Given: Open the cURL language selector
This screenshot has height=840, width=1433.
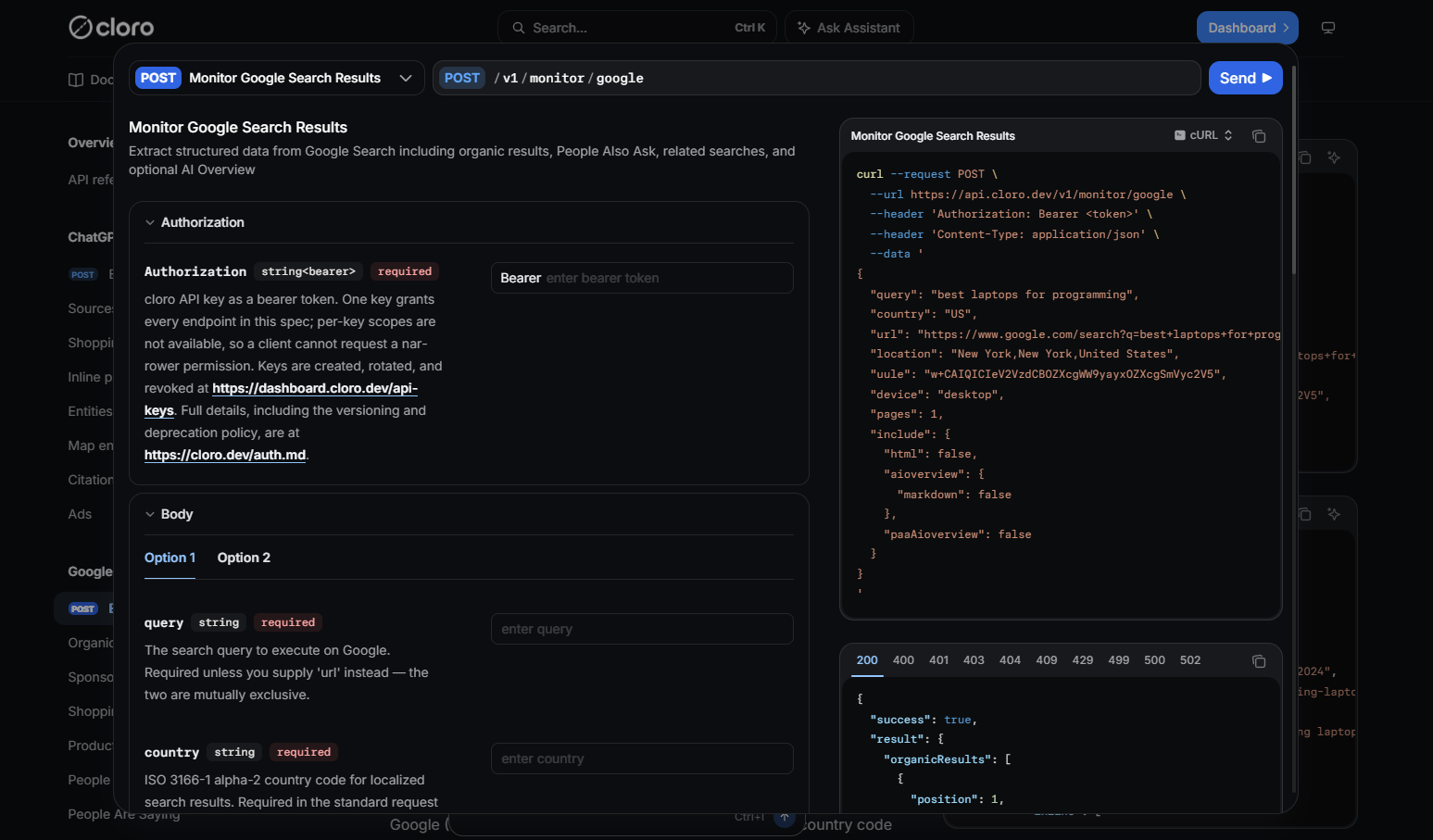Looking at the screenshot, I should [1203, 135].
